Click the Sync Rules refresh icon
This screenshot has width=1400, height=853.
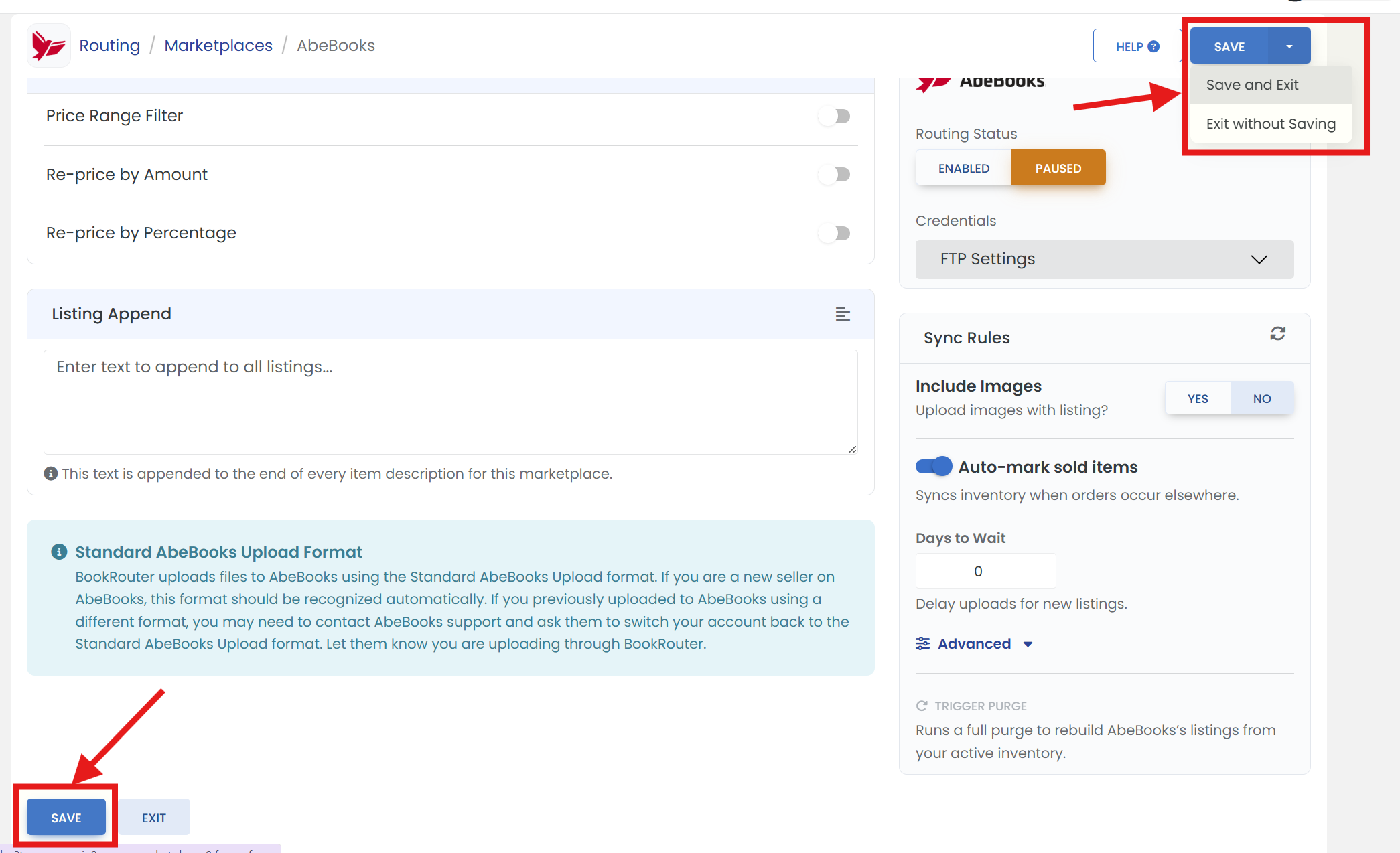pos(1277,334)
